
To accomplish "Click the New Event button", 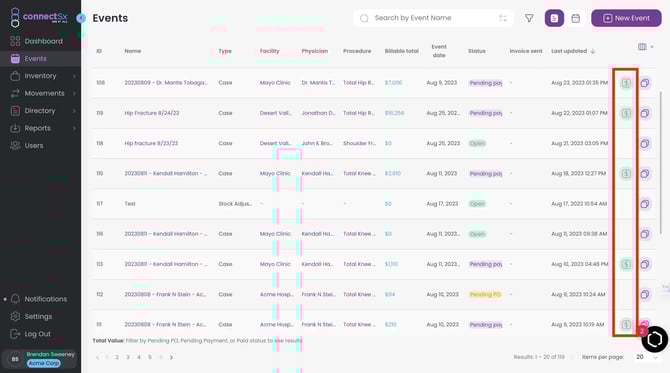I will [x=626, y=18].
